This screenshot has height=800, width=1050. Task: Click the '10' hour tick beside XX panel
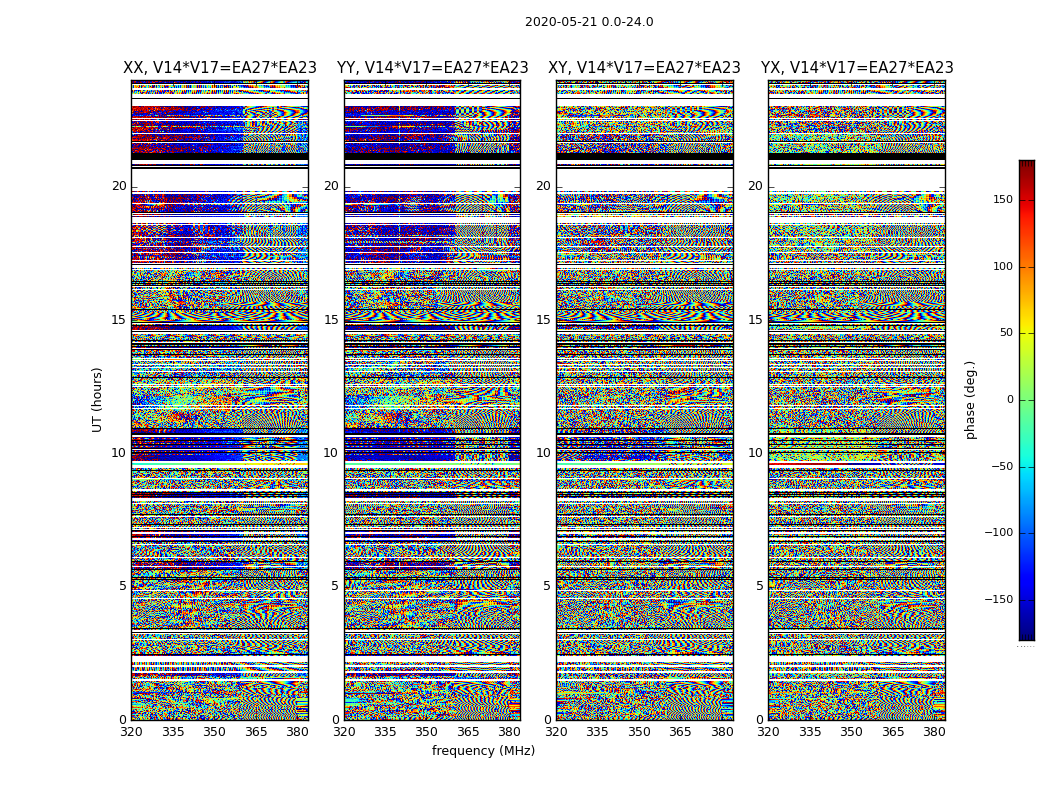click(x=119, y=453)
